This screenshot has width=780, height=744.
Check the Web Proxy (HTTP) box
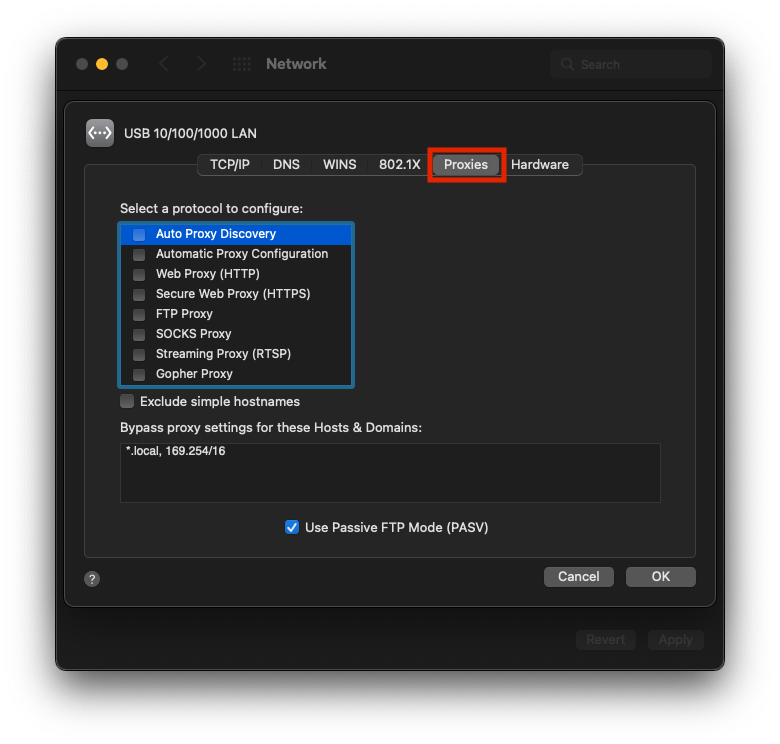(x=139, y=274)
